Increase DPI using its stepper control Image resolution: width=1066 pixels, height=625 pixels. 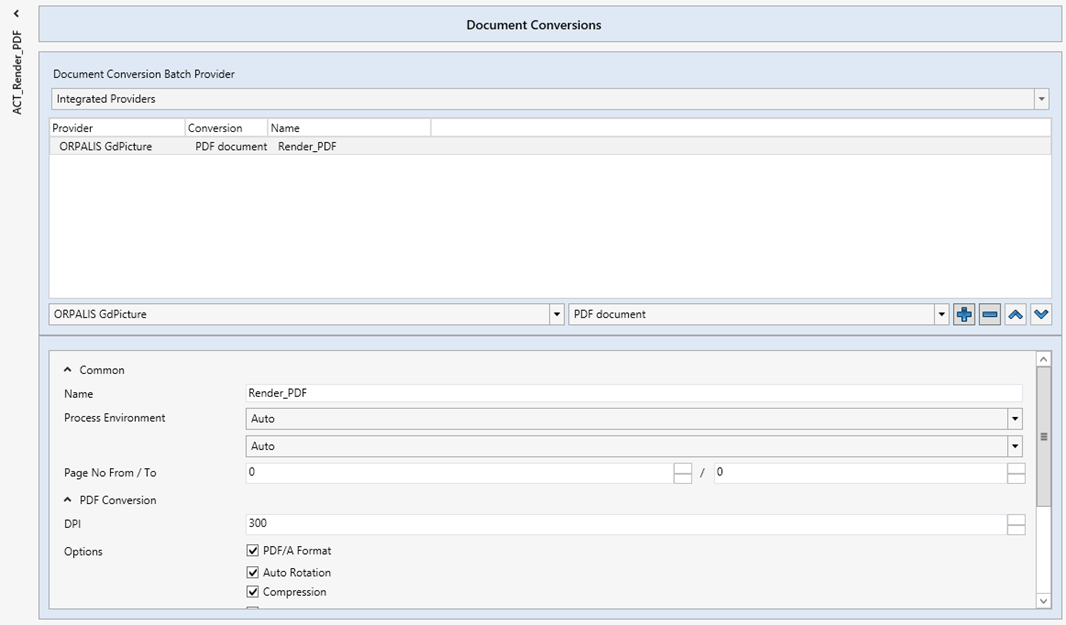(1016, 523)
